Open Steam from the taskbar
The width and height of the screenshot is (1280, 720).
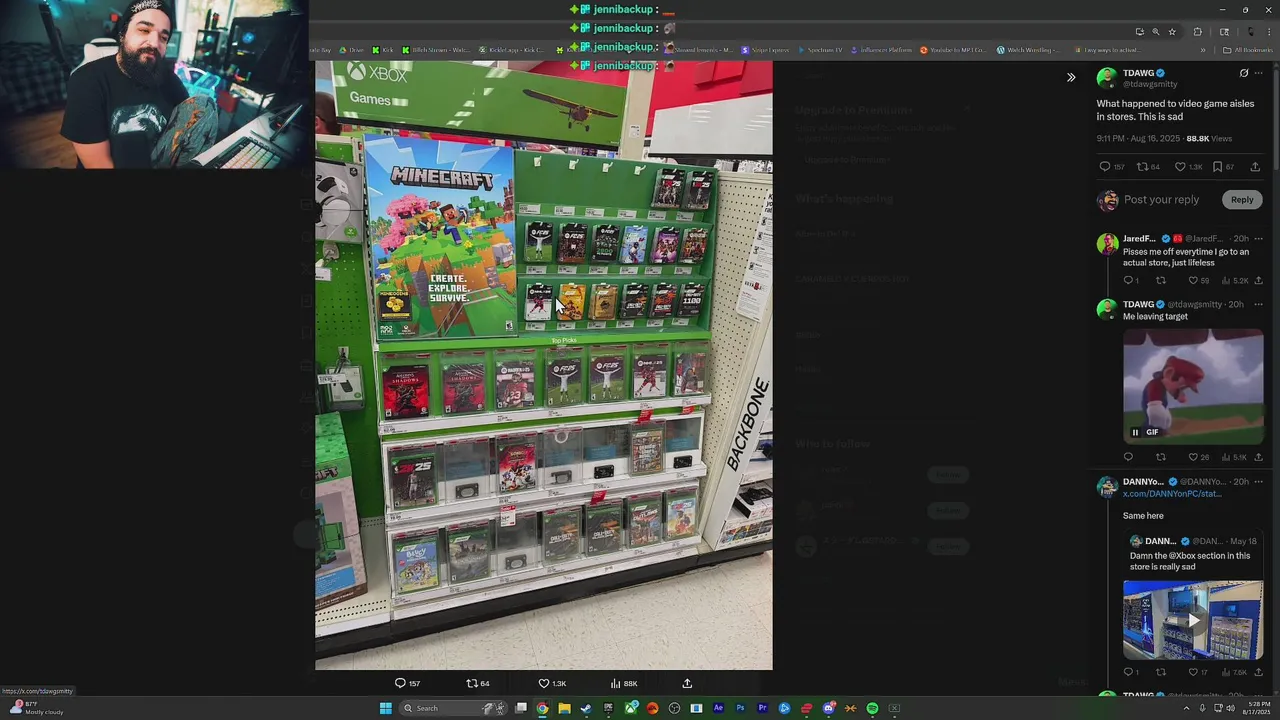point(586,708)
